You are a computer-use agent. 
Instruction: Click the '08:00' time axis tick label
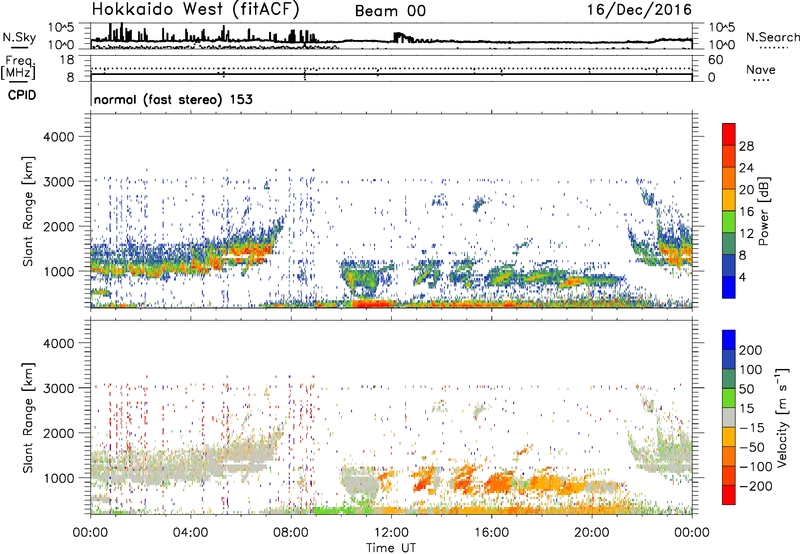point(291,533)
